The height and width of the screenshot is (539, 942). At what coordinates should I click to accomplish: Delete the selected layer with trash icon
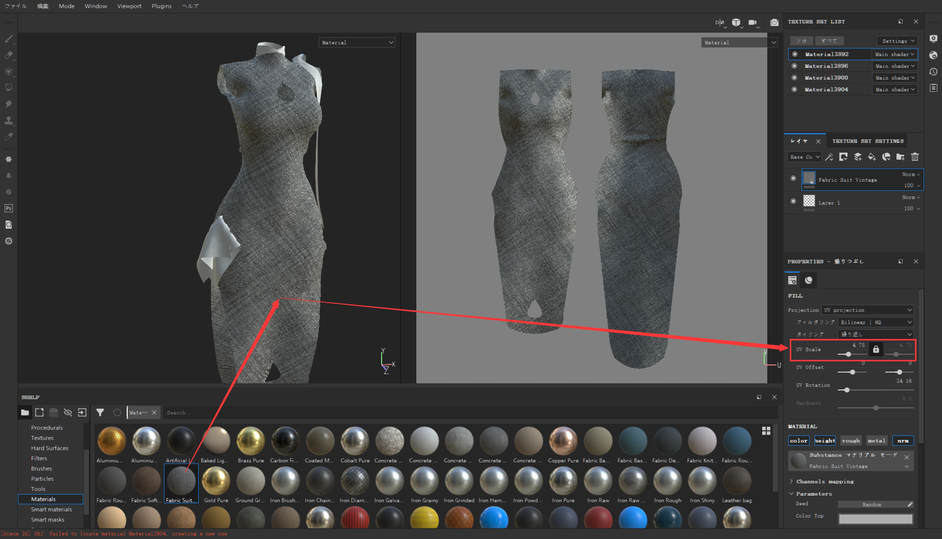tap(914, 157)
